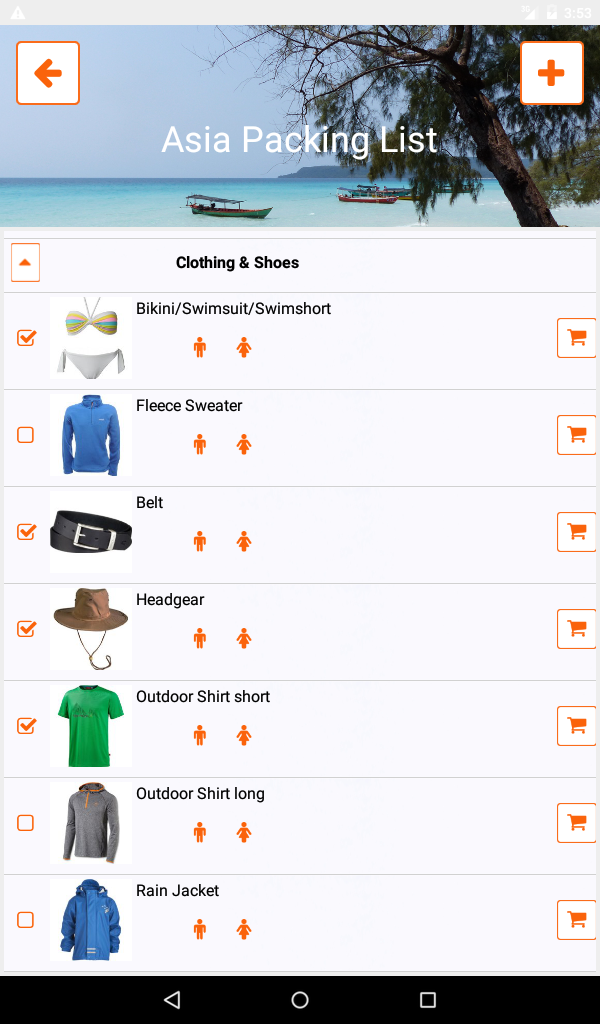Screen dimensions: 600x1024
Task: Tick the Rain Jacket checkbox
Action: point(25,920)
